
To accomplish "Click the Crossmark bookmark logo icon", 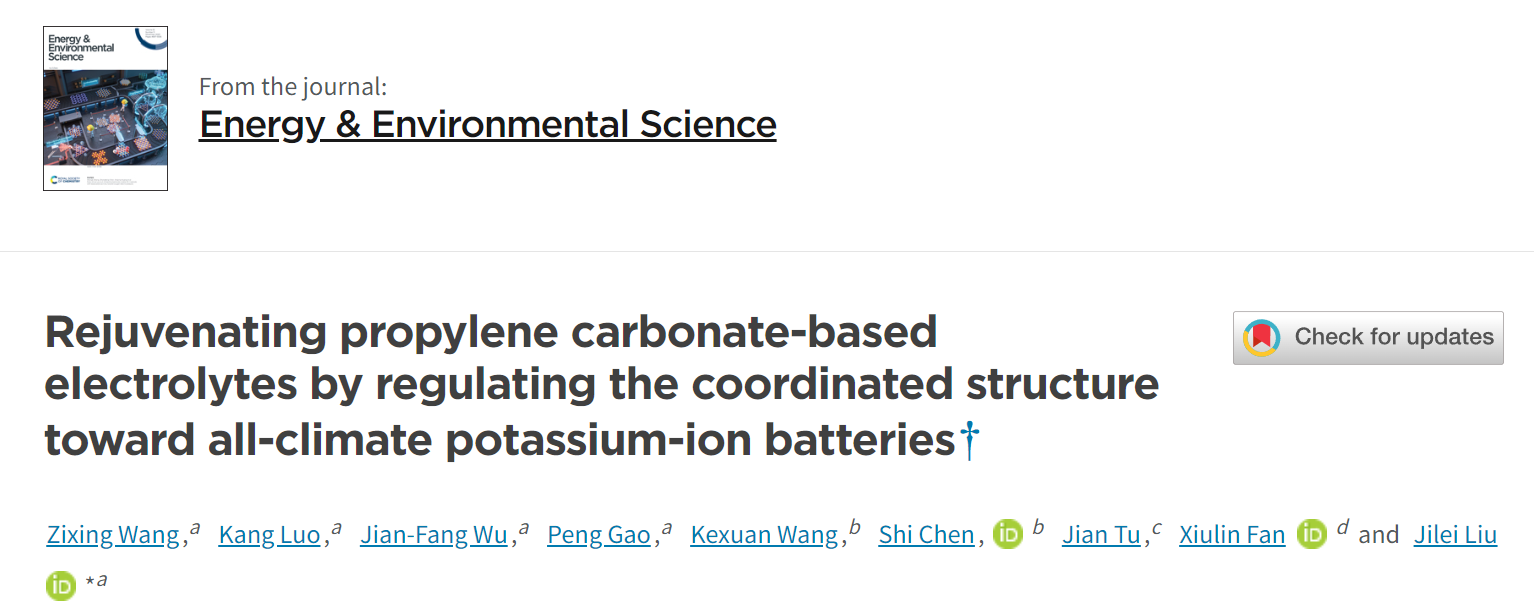I will point(1262,338).
